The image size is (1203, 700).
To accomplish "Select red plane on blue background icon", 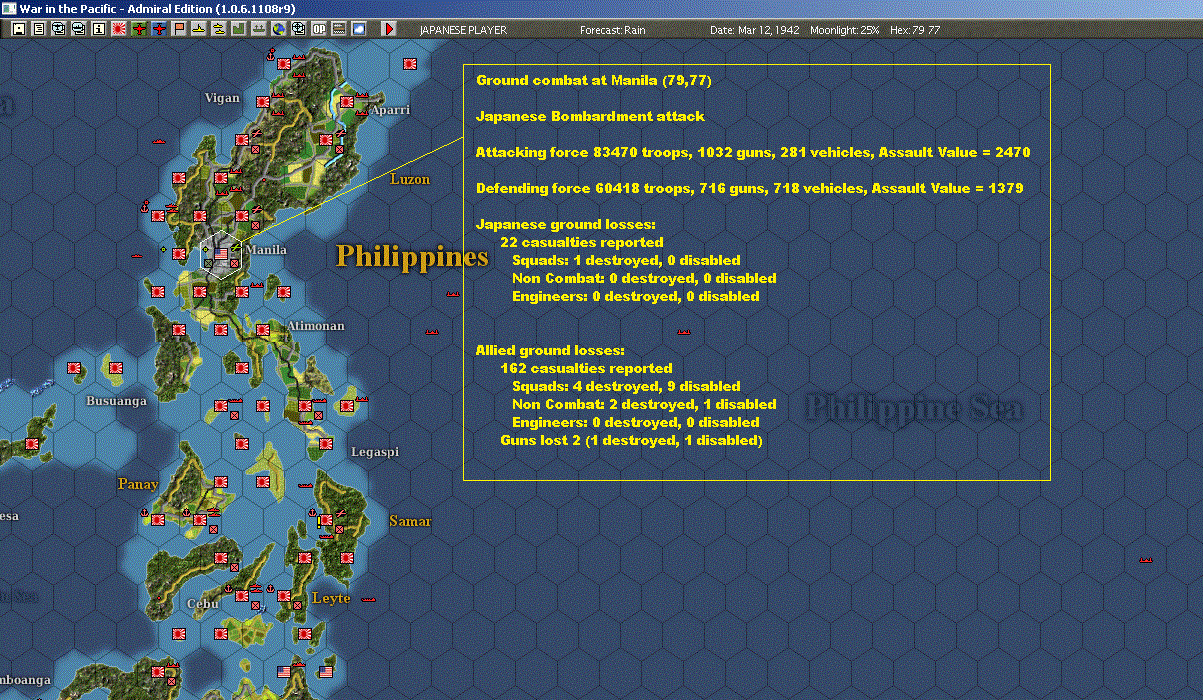I will [x=159, y=29].
